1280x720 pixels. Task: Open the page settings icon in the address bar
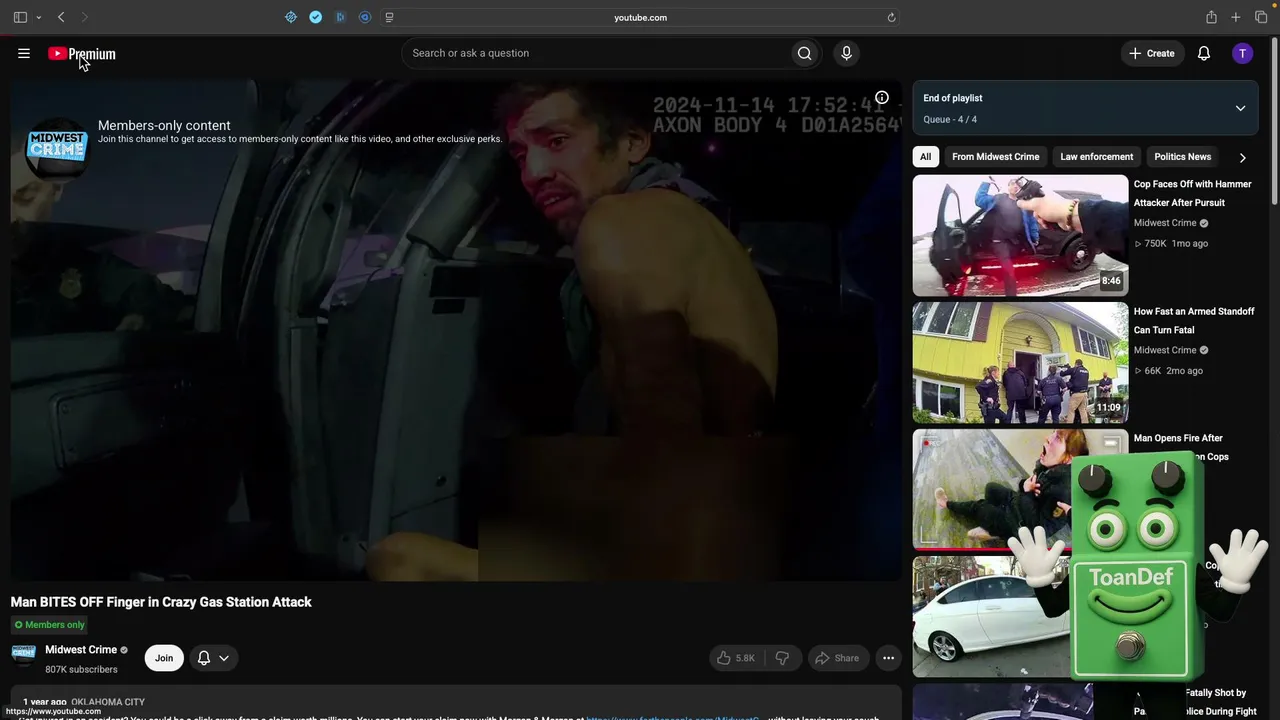pyautogui.click(x=389, y=17)
